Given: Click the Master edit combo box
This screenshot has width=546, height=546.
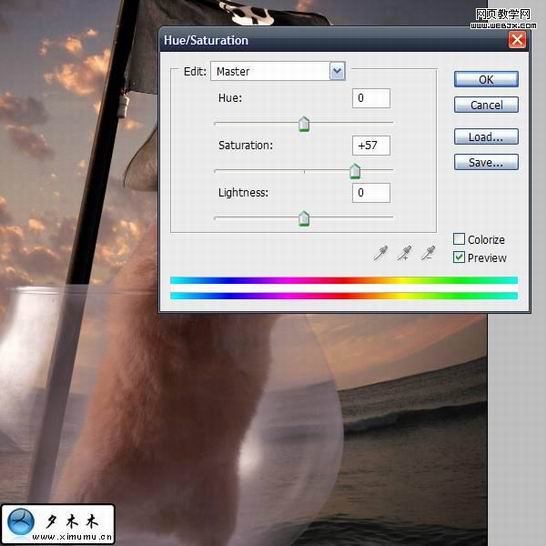Looking at the screenshot, I should click(278, 71).
